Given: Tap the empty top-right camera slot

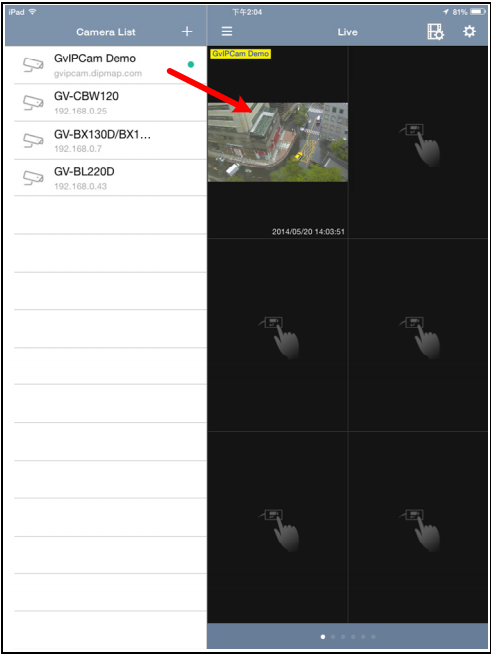Looking at the screenshot, I should click(418, 142).
